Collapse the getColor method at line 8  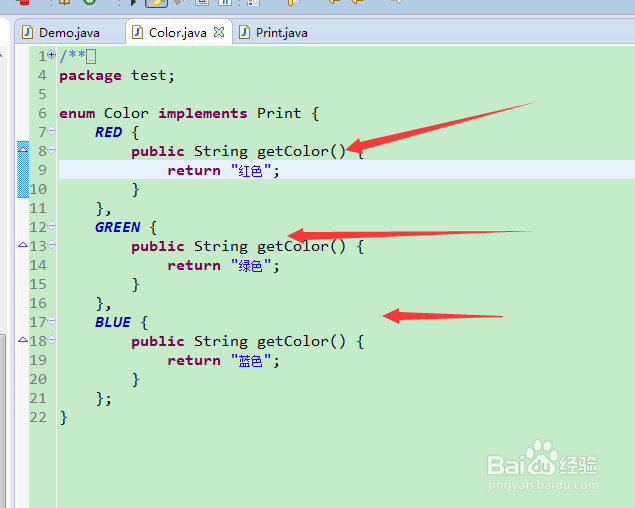tap(51, 149)
